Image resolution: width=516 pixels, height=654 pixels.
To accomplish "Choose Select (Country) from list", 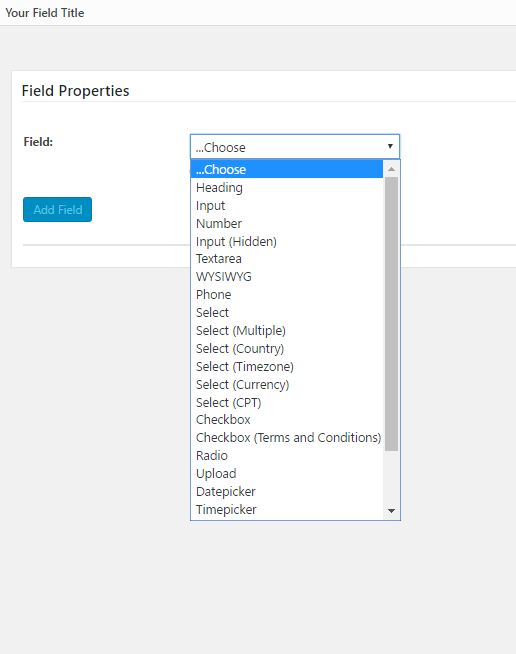I will 287,348.
